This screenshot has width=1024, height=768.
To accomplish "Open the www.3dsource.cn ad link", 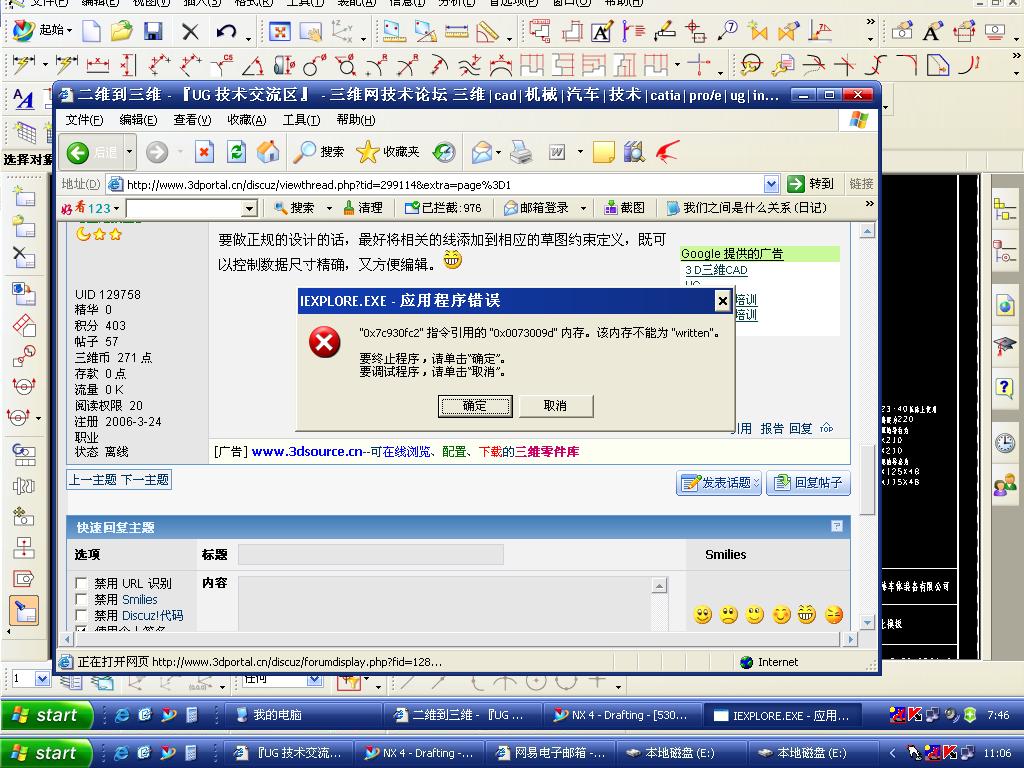I will coord(306,451).
